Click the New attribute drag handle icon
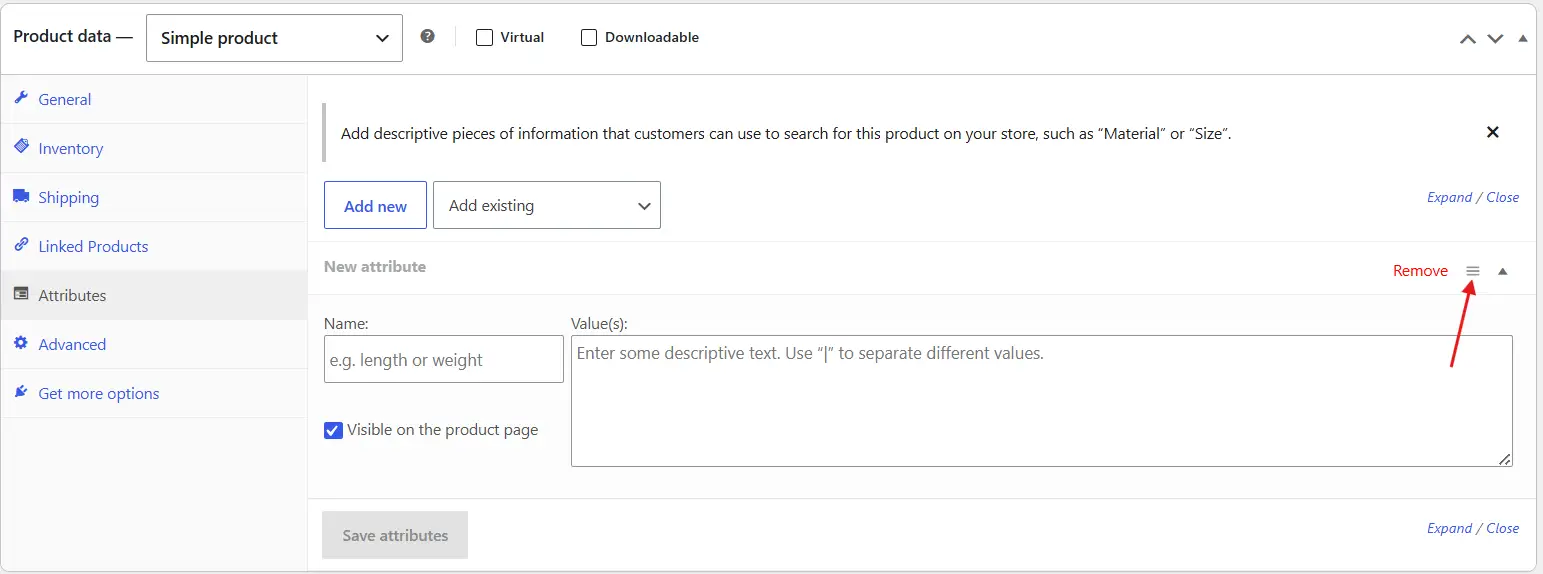This screenshot has width=1543, height=574. pyautogui.click(x=1473, y=271)
